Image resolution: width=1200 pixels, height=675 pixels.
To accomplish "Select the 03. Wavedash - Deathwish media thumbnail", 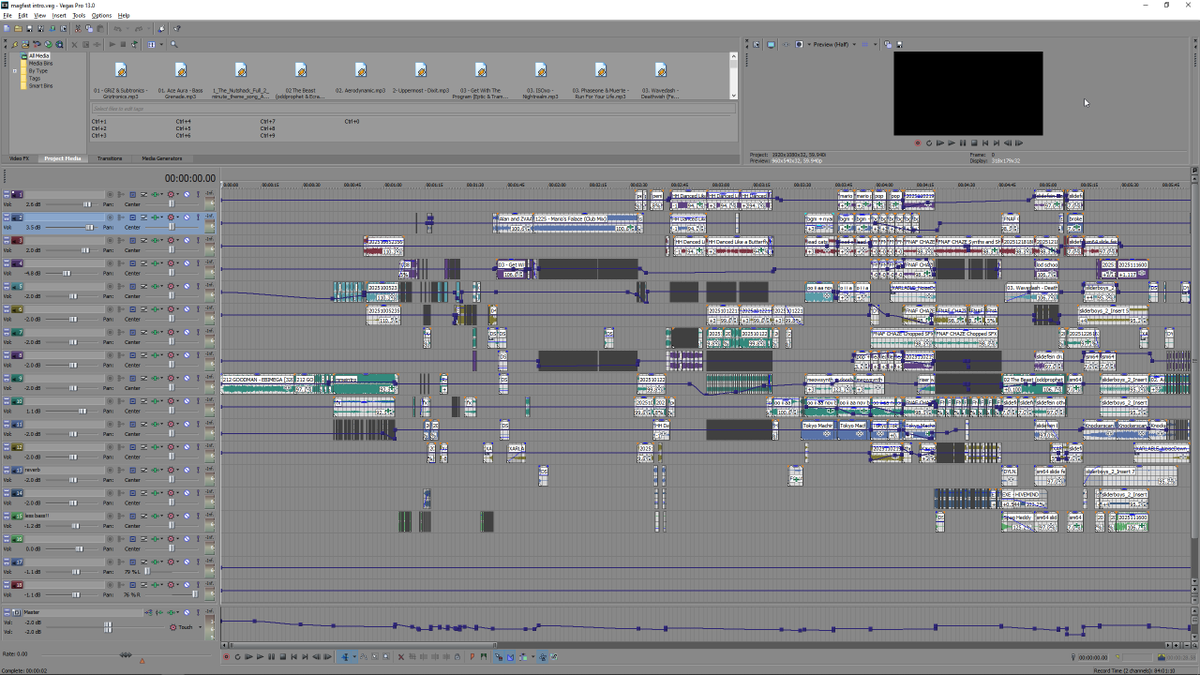I will (660, 70).
